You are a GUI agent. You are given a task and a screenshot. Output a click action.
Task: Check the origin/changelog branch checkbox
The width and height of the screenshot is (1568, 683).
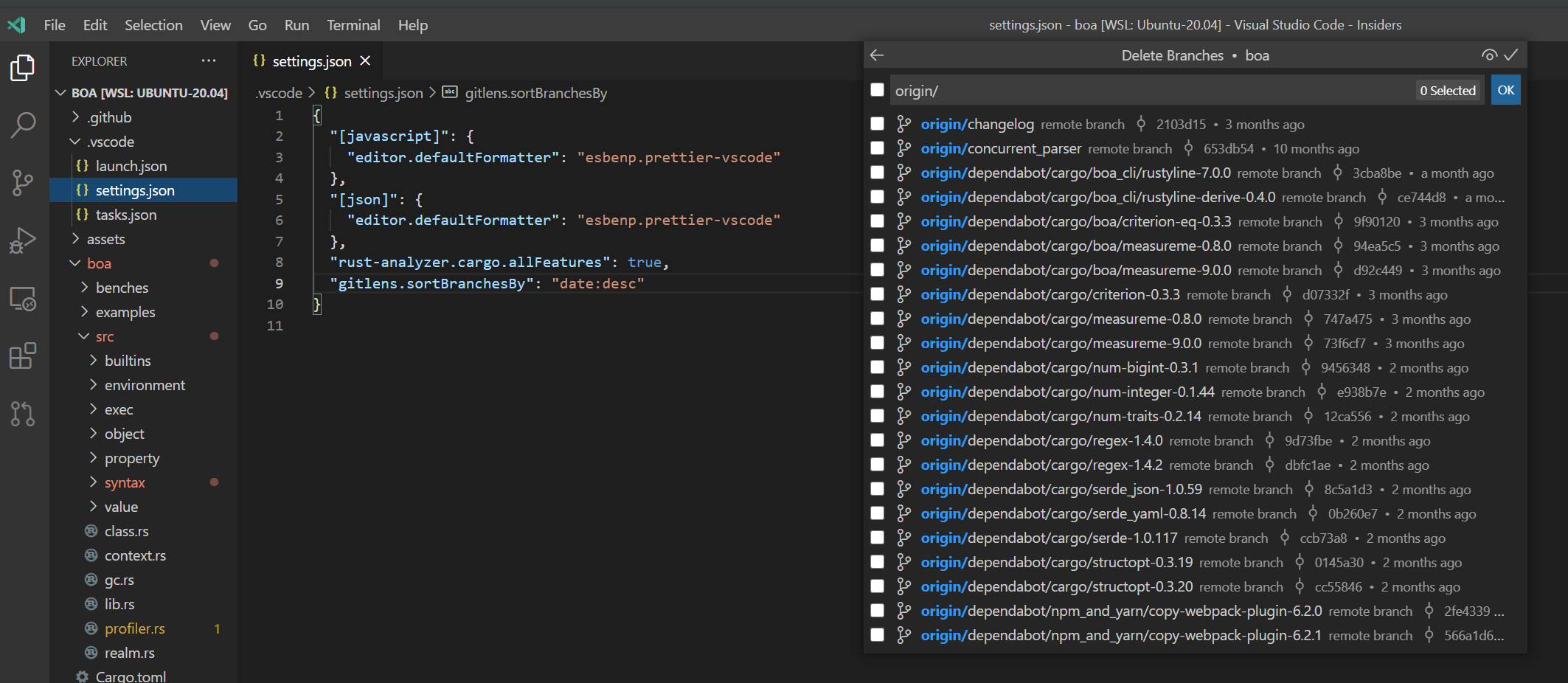[877, 124]
